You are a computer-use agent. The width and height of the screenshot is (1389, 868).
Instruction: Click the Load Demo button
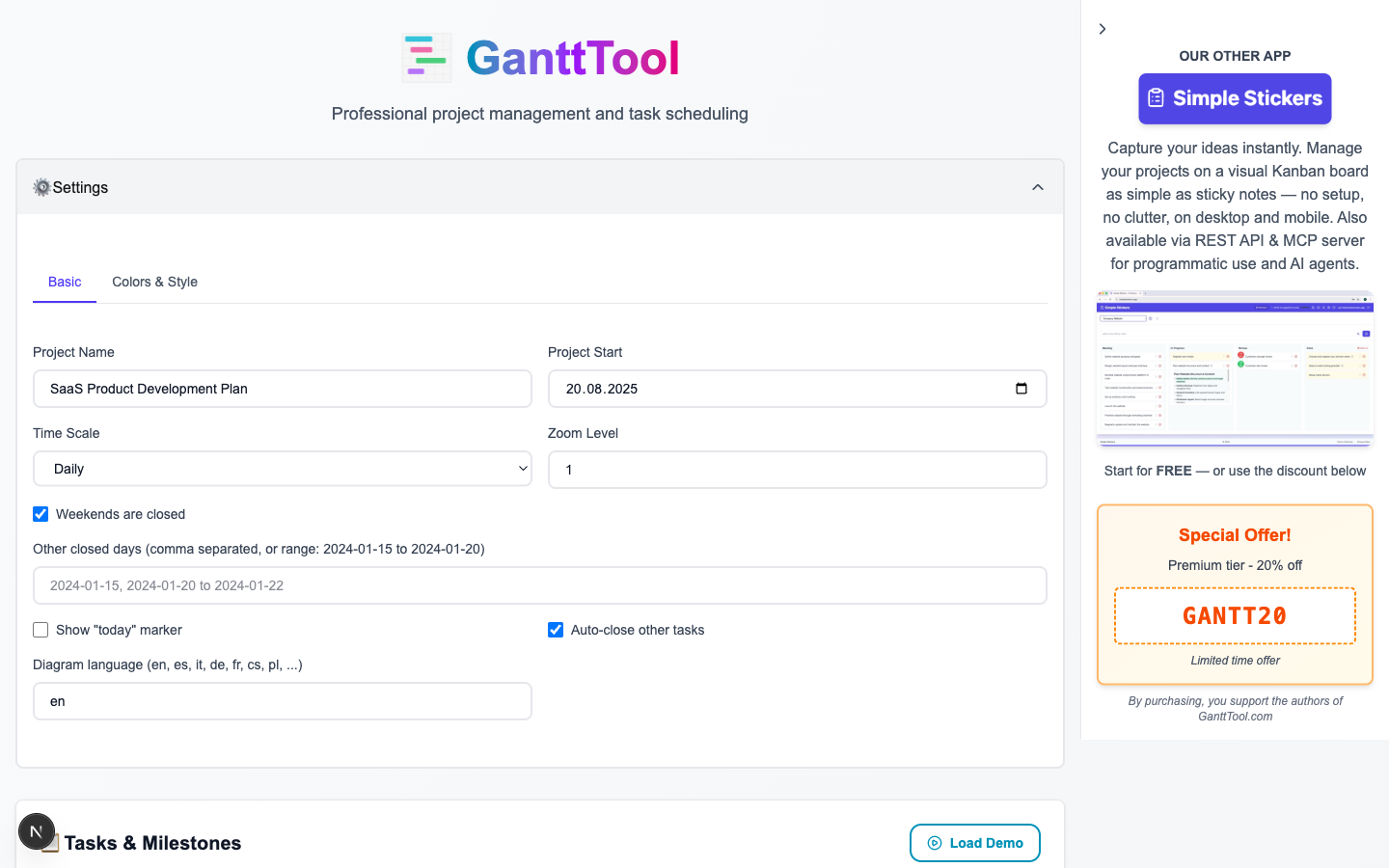[x=975, y=843]
